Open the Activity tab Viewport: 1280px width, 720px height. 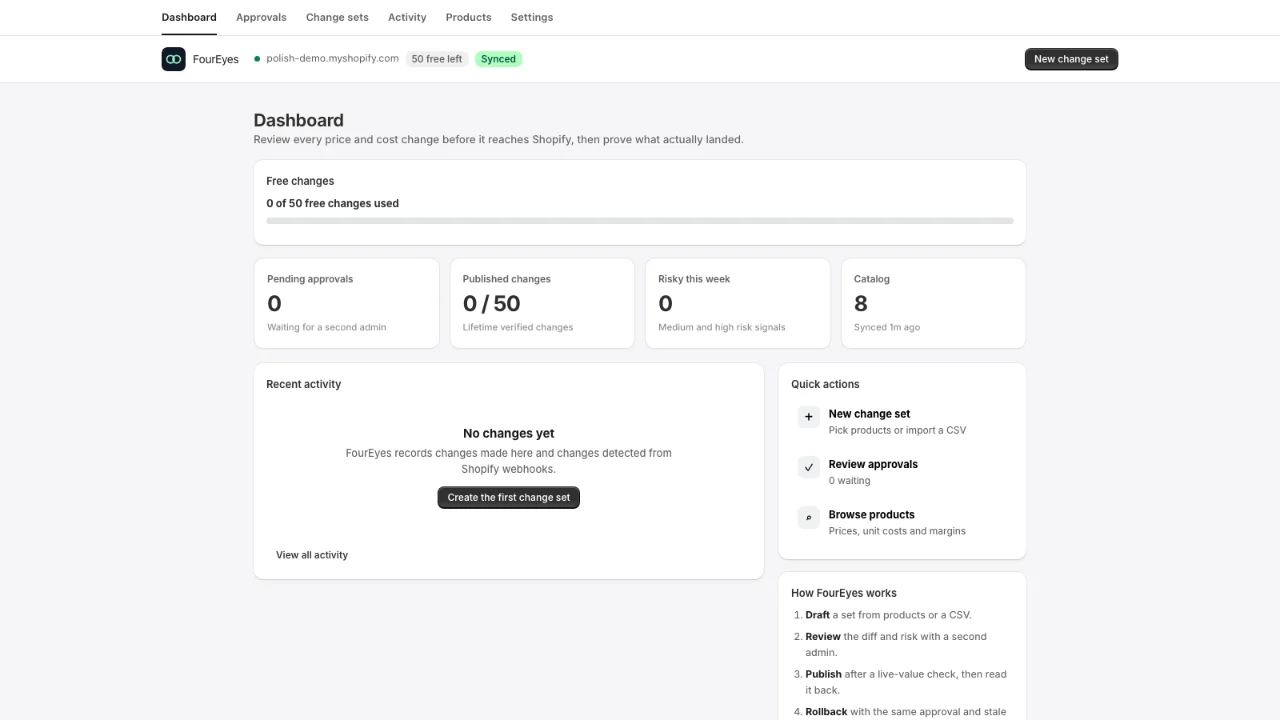click(407, 17)
